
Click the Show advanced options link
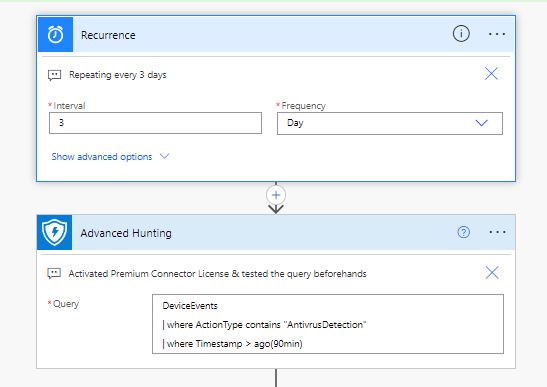click(102, 157)
